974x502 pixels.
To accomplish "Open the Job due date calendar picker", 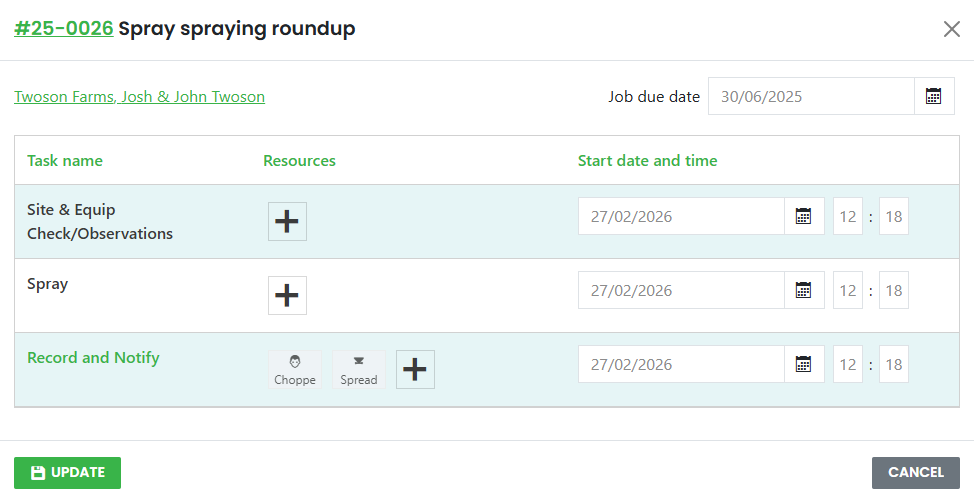I will click(934, 96).
